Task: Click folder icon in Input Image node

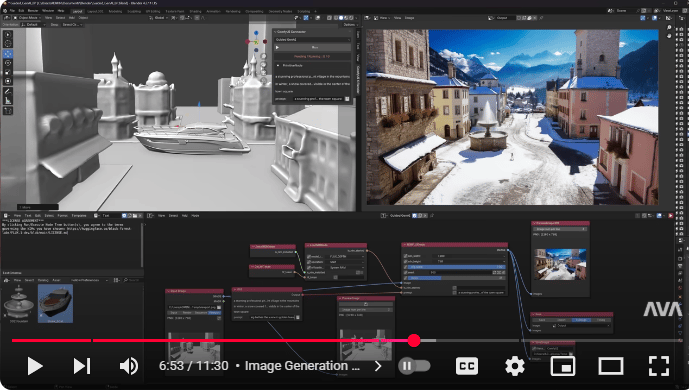Action: pos(219,307)
